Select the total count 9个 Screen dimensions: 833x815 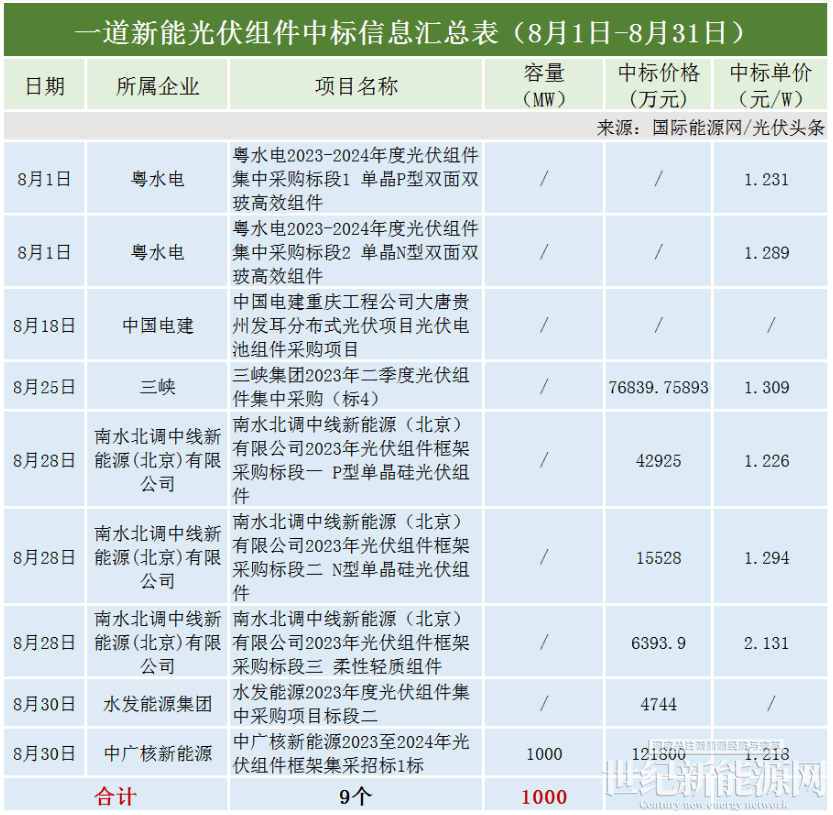click(x=355, y=796)
